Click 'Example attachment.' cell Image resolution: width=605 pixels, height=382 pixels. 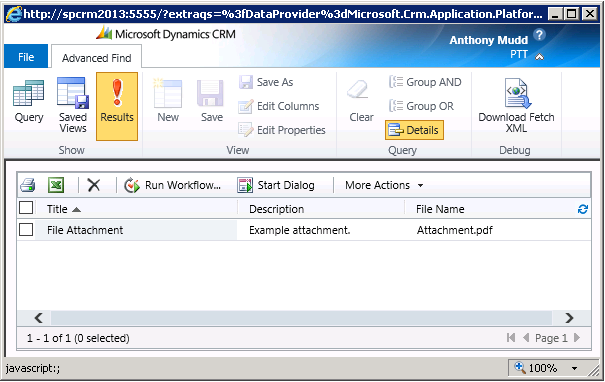tap(299, 230)
